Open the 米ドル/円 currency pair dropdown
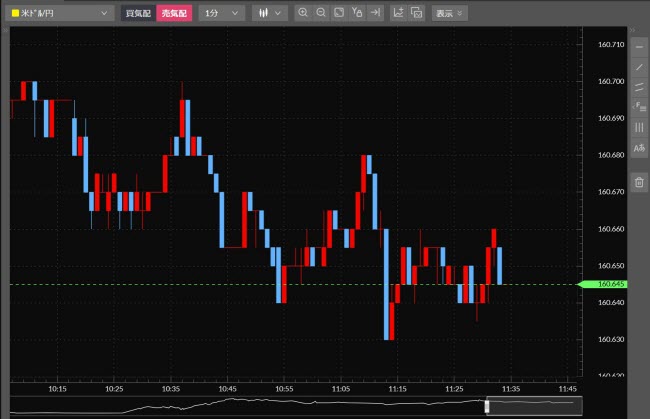The width and height of the screenshot is (650, 419). click(x=59, y=13)
